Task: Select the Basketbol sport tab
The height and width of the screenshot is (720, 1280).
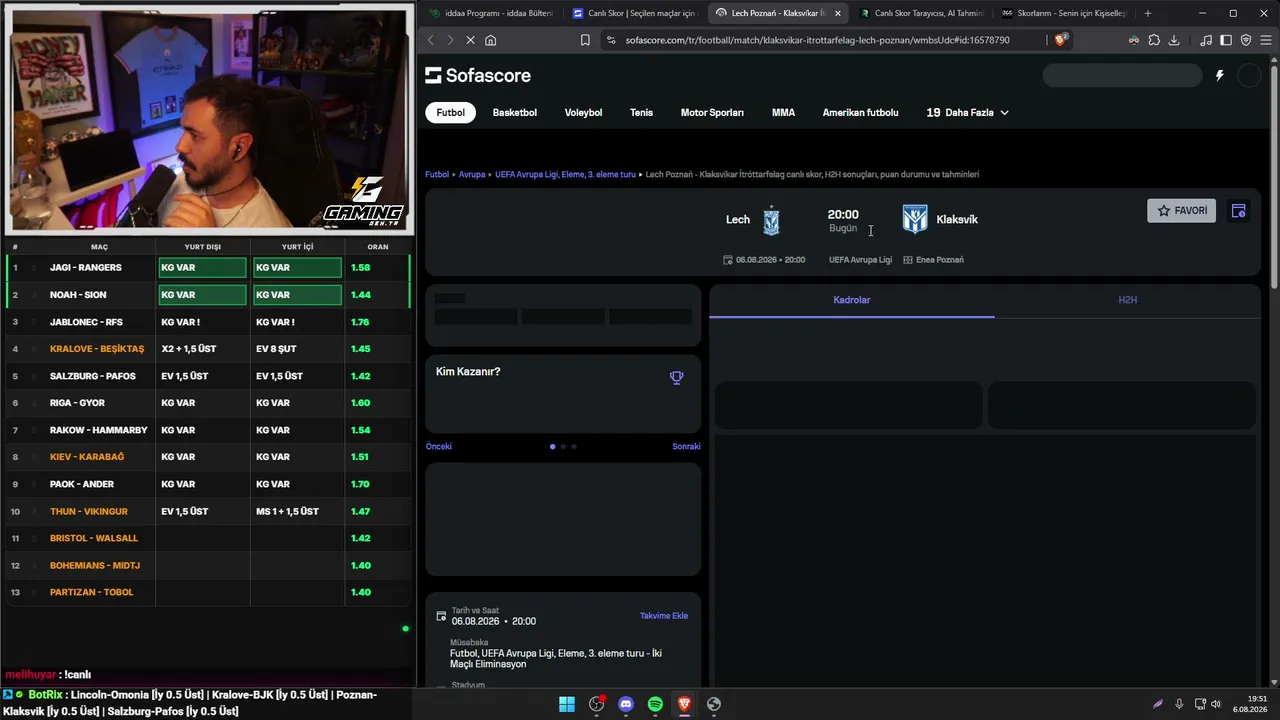Action: pyautogui.click(x=515, y=113)
